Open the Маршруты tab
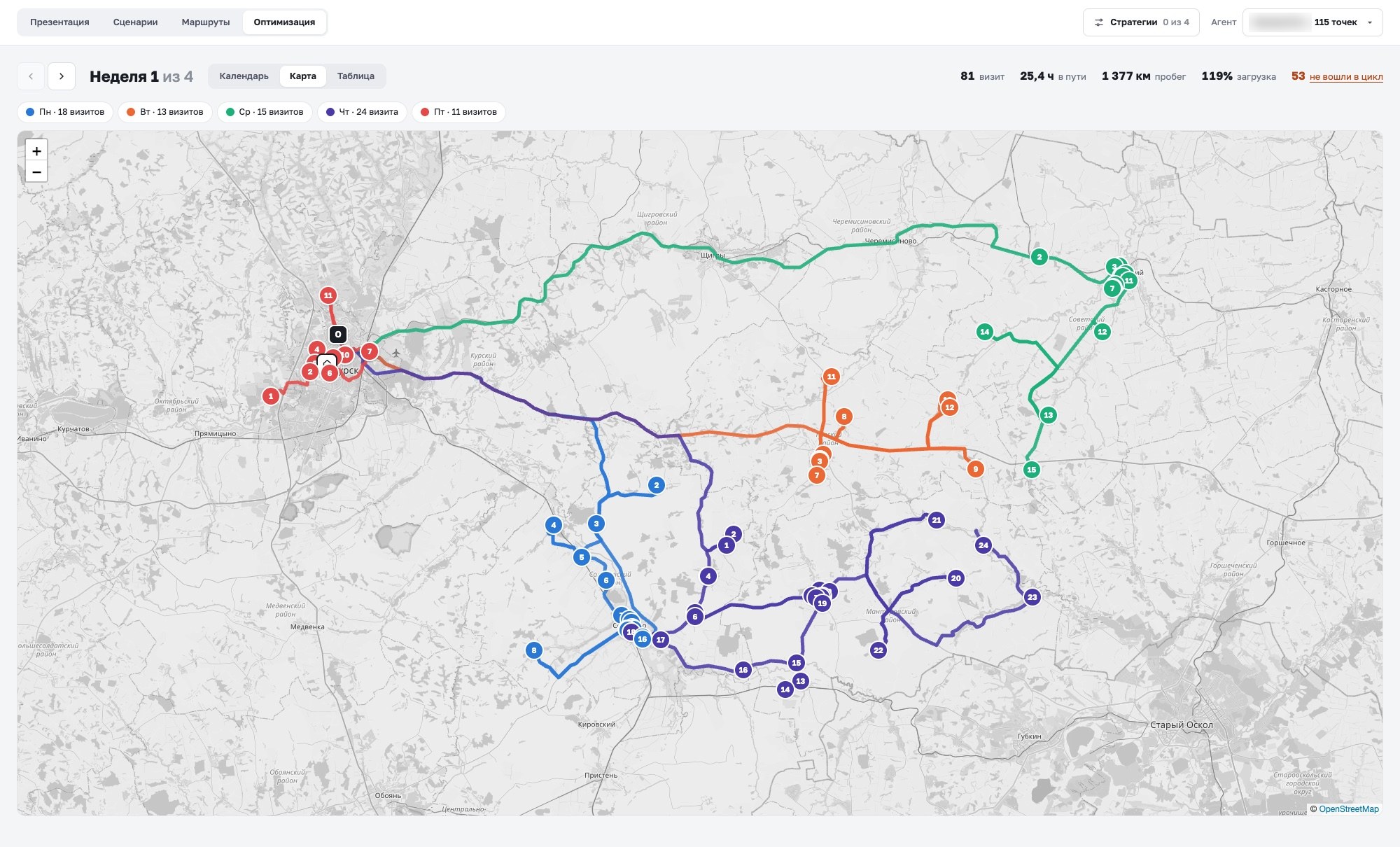The image size is (1400, 847). [206, 22]
